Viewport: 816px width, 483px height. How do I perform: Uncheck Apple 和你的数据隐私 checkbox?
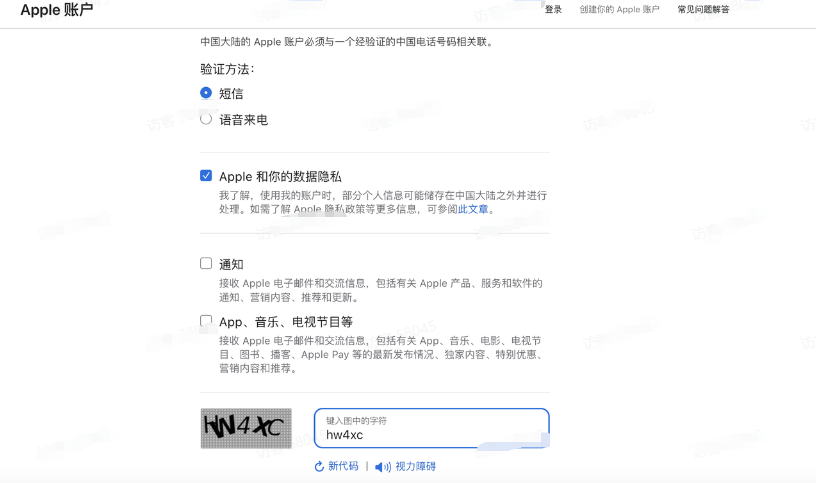[206, 175]
